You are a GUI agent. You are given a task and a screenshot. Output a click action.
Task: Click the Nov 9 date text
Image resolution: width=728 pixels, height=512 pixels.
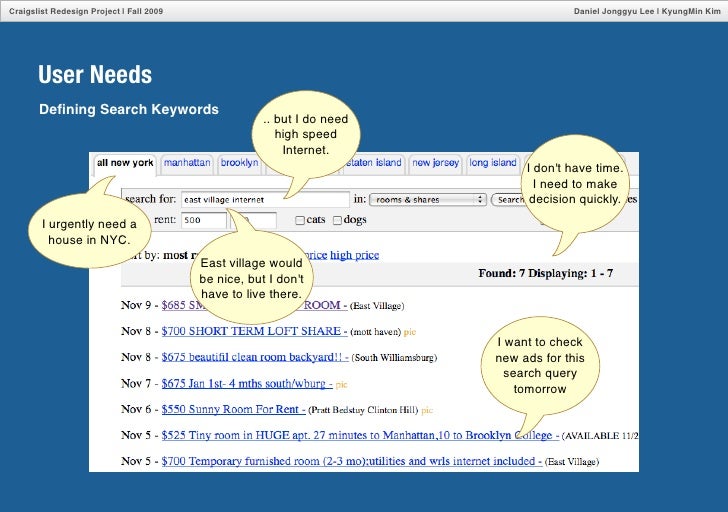(x=136, y=305)
